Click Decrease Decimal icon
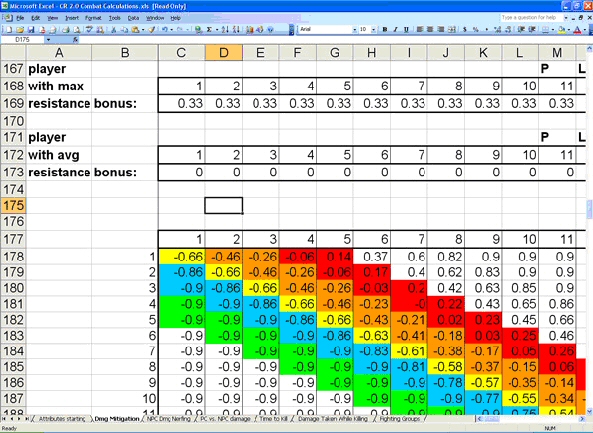 click(508, 29)
